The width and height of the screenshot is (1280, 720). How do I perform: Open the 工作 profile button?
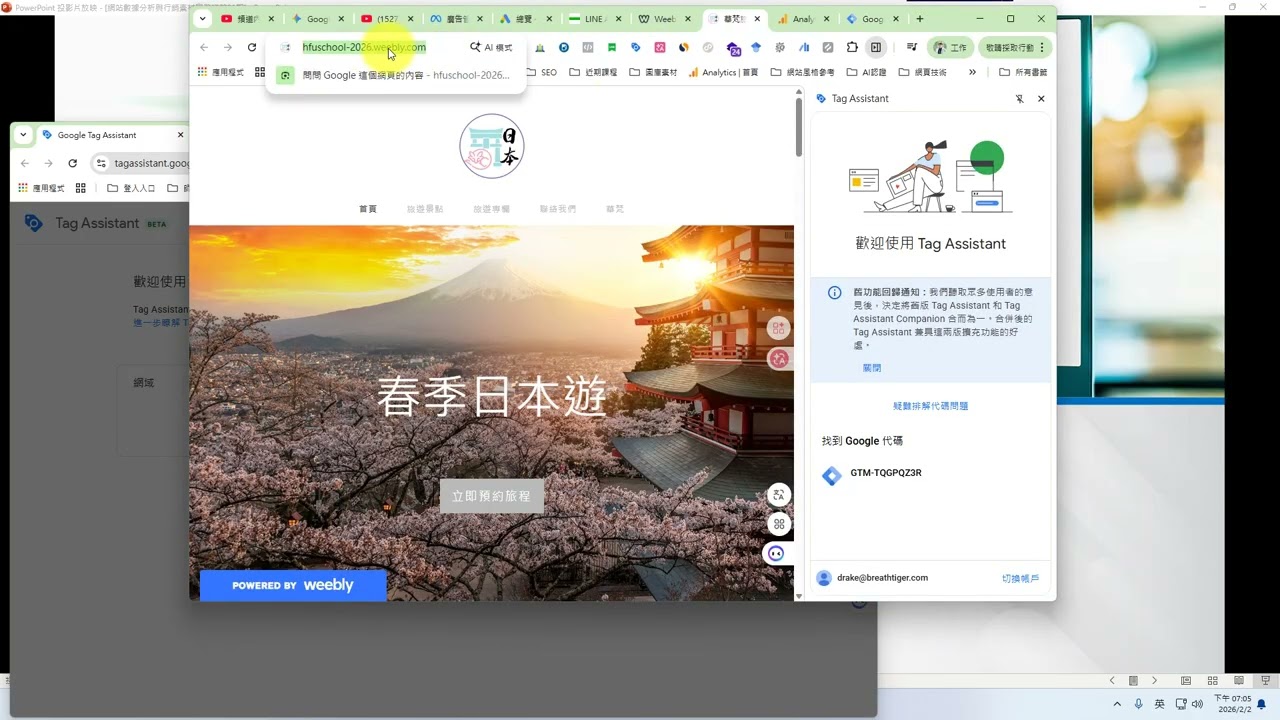click(950, 47)
